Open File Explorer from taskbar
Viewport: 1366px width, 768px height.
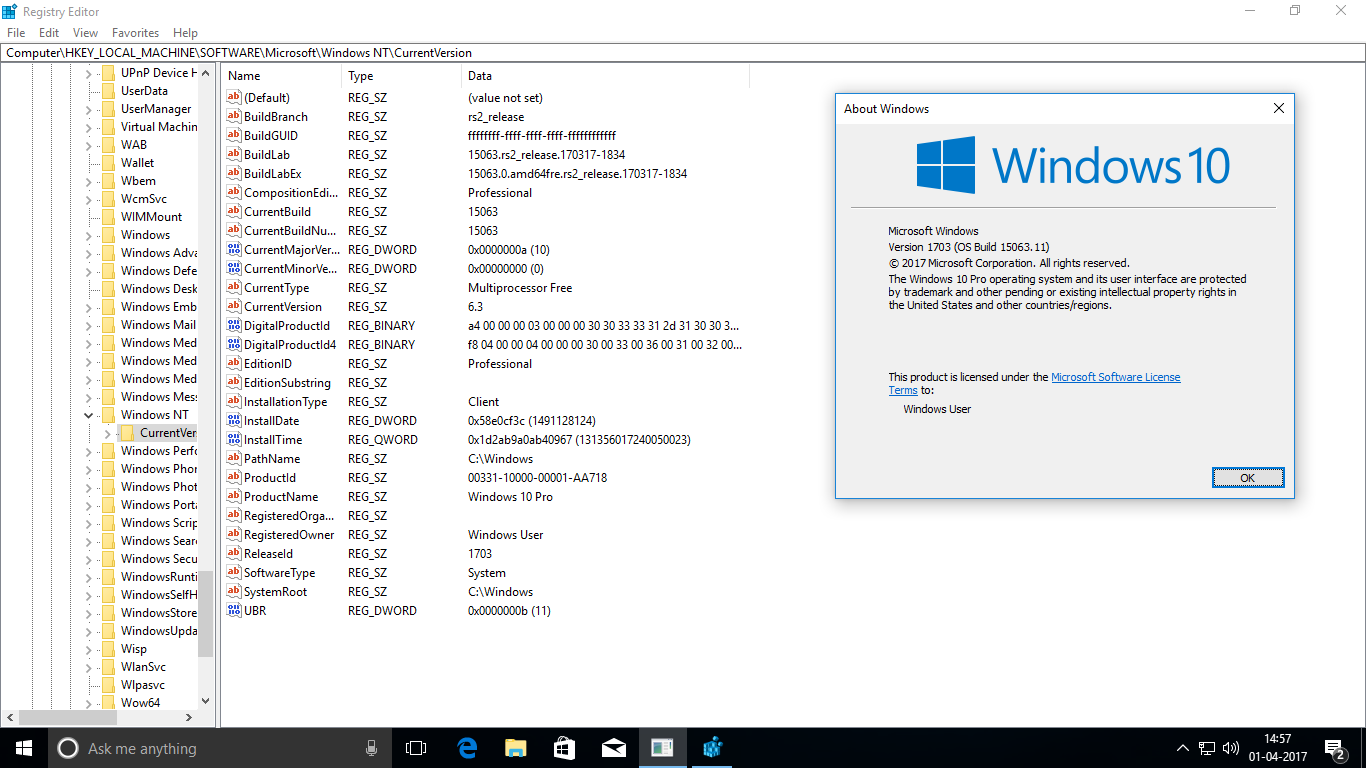(515, 748)
